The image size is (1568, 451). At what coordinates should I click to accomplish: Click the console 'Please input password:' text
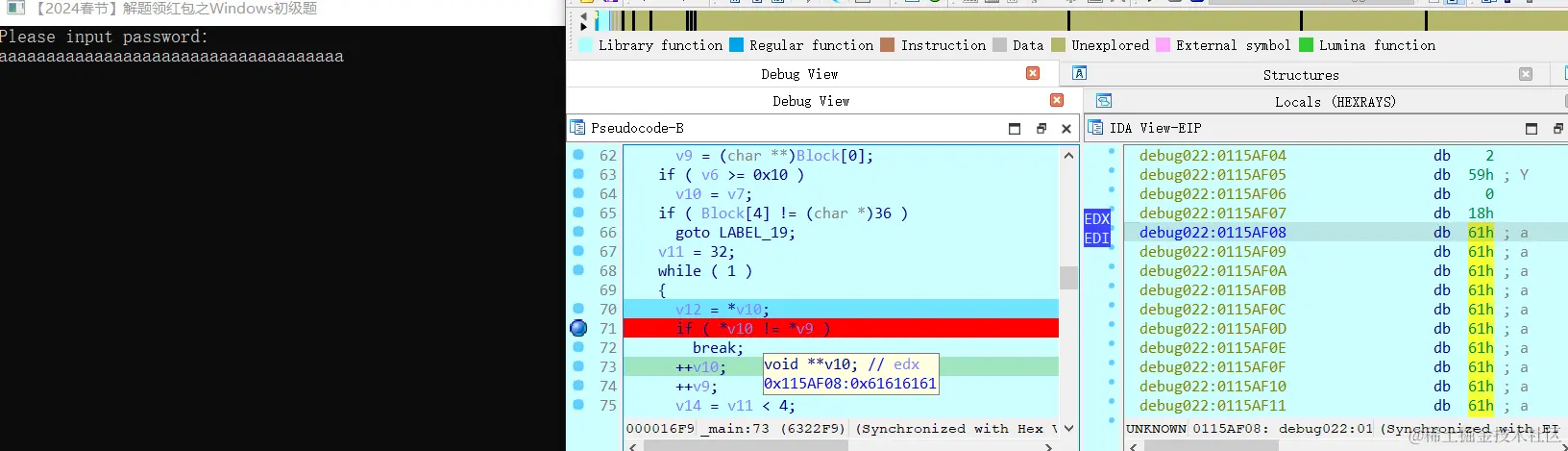(104, 37)
